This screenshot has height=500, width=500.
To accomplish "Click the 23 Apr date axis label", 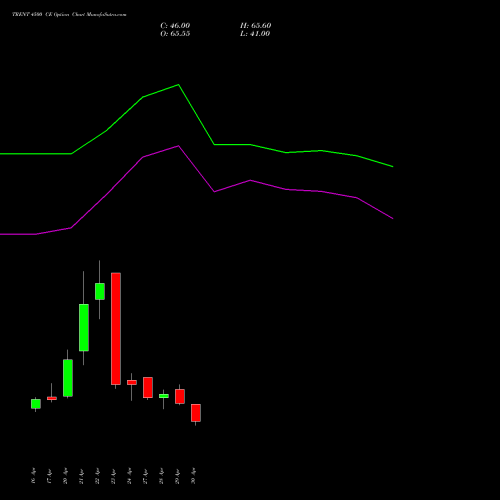I will click(x=113, y=476).
